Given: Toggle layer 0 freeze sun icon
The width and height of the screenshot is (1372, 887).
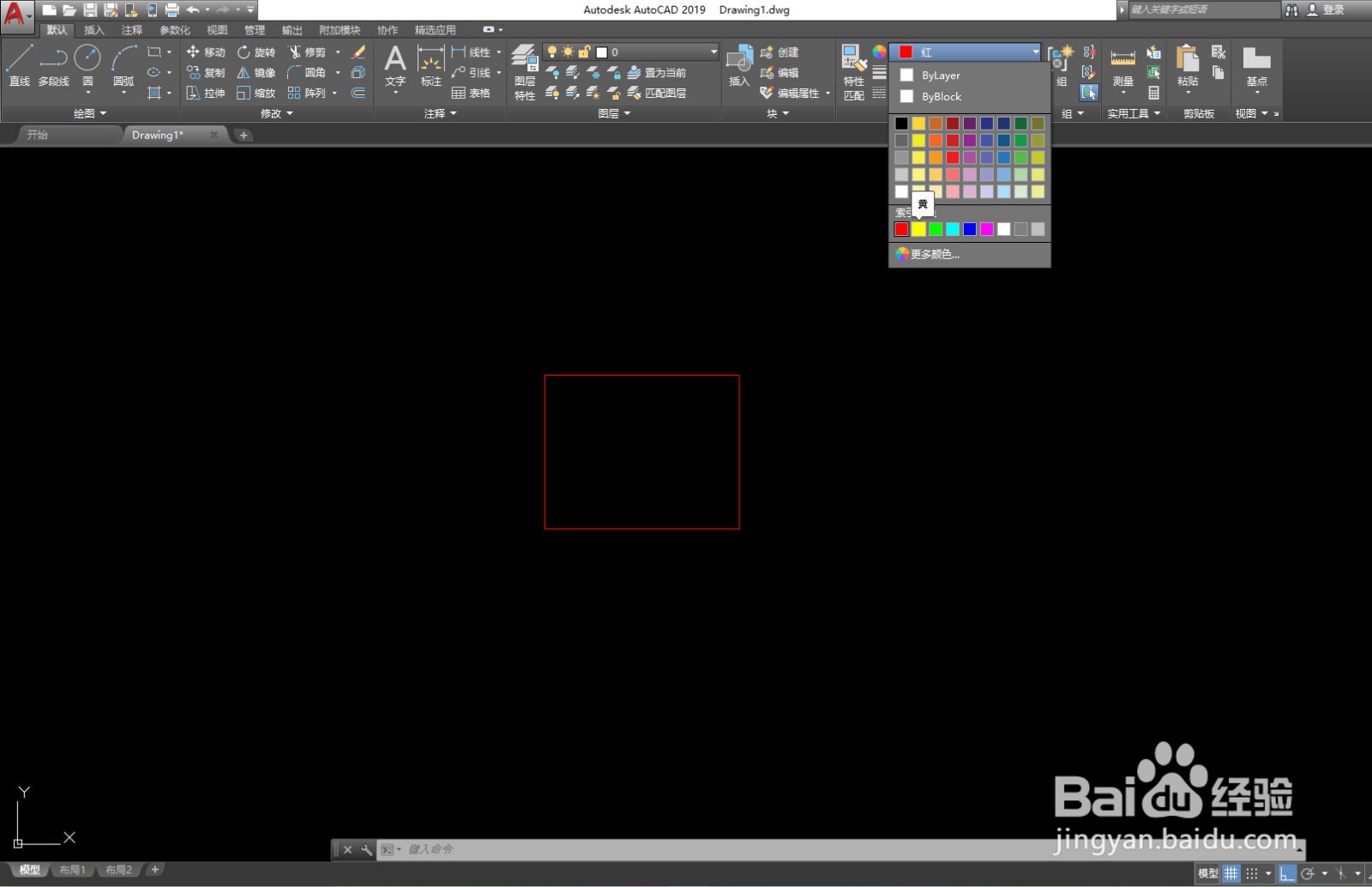Looking at the screenshot, I should (568, 52).
